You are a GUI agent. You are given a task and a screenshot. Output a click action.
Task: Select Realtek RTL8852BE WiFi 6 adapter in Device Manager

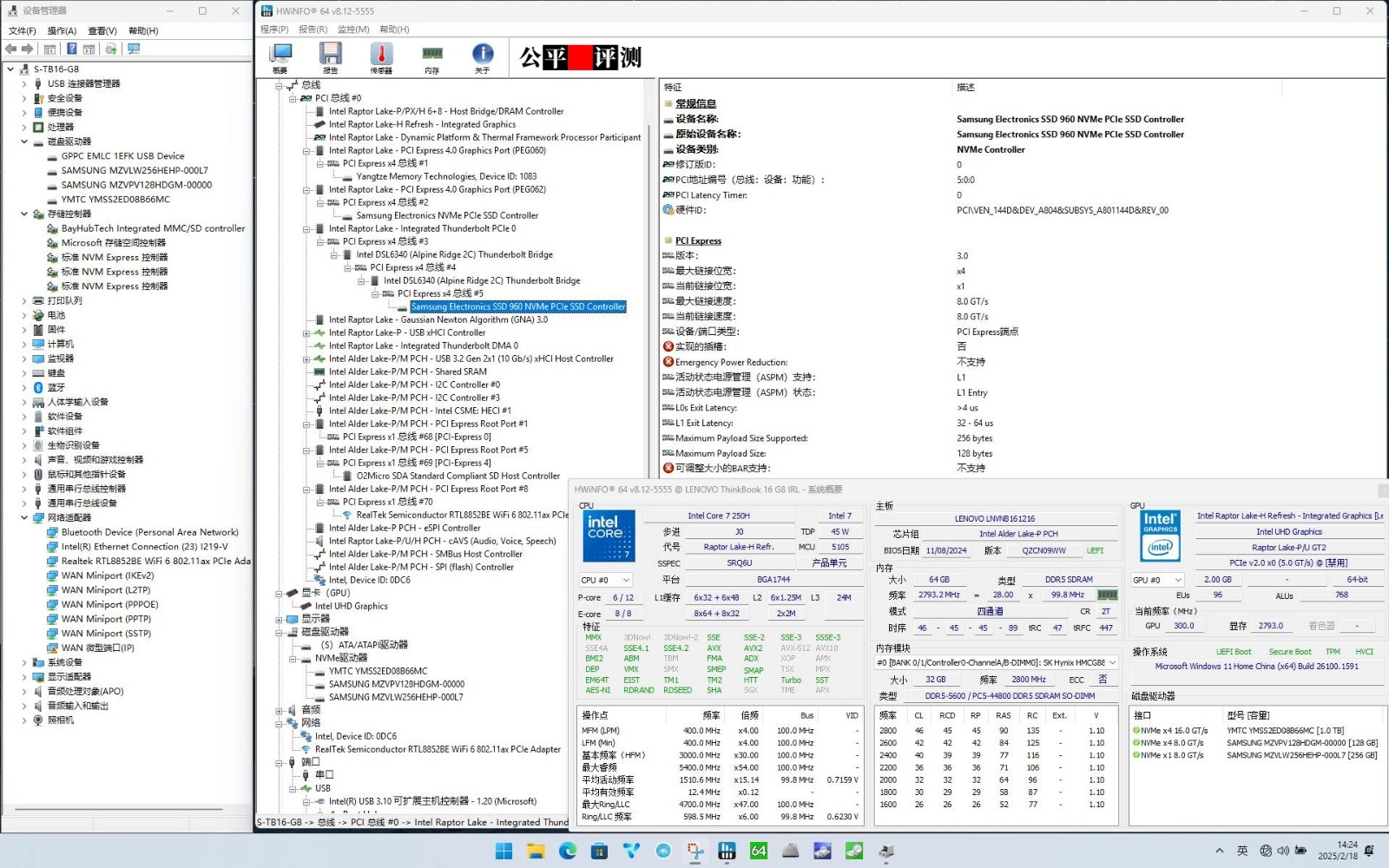click(155, 562)
